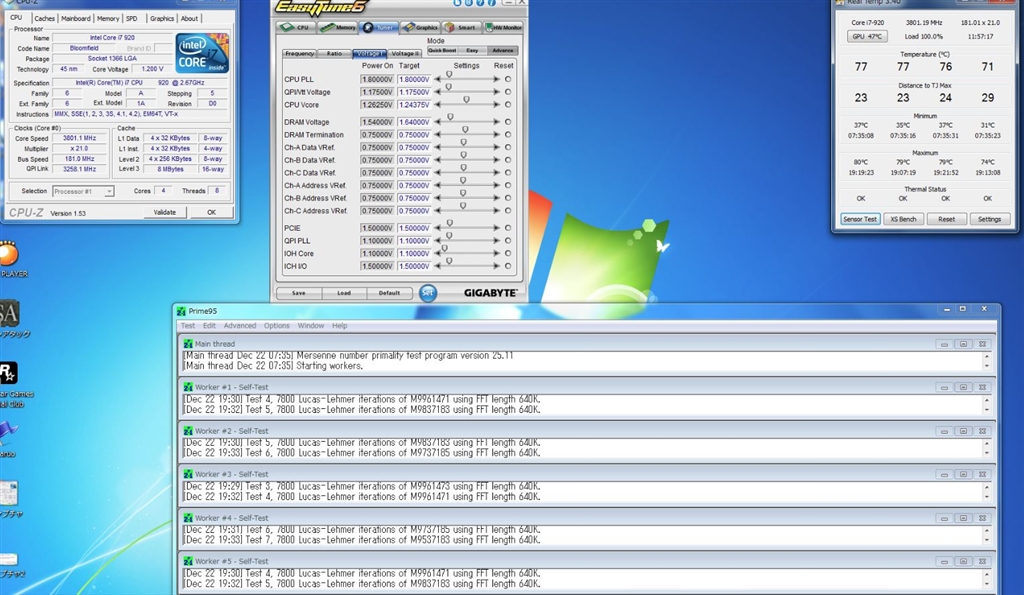This screenshot has width=1024, height=595.
Task: Open the HW Monitor tab in EasyTune6
Action: coord(503,27)
